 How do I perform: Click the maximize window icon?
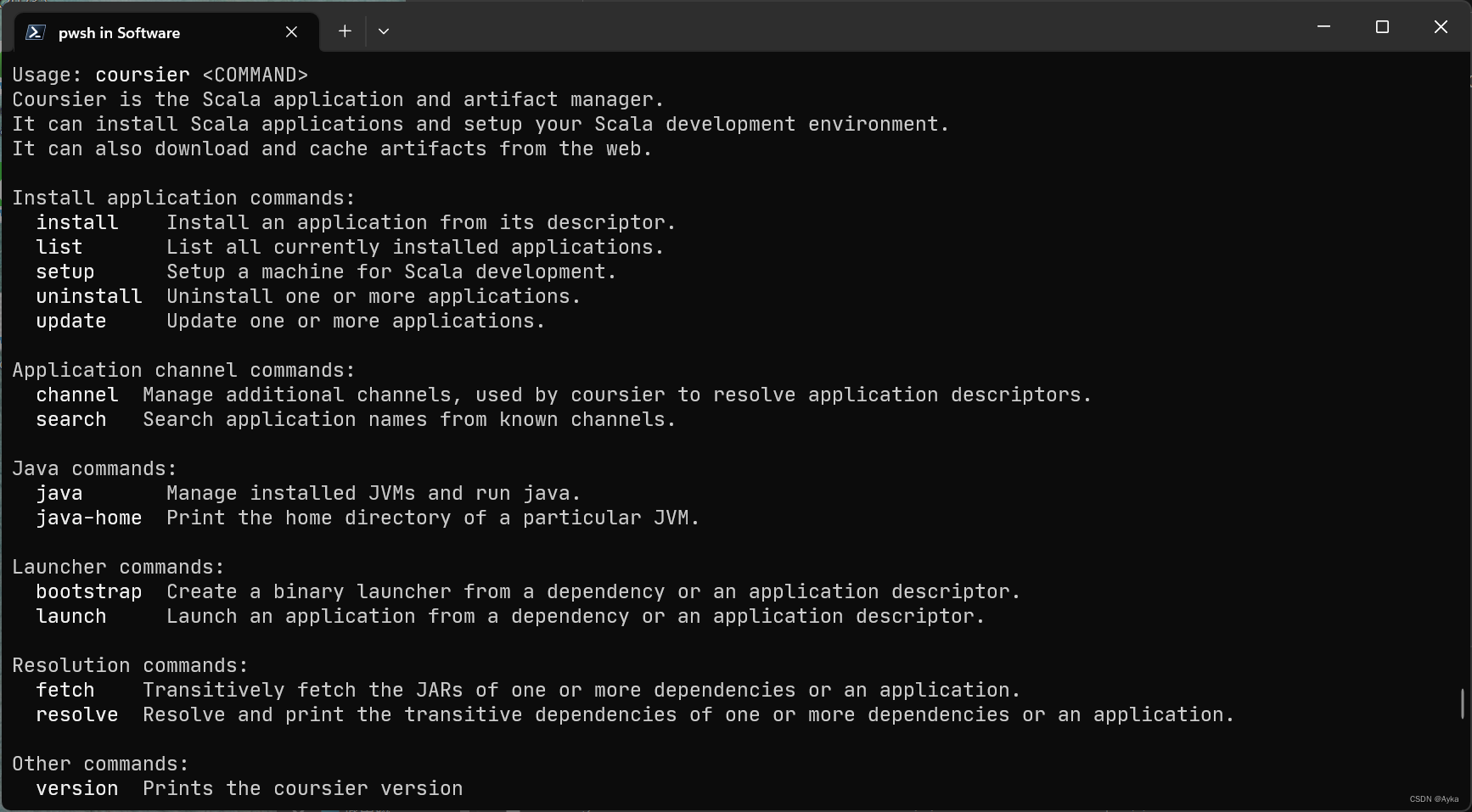click(1382, 26)
